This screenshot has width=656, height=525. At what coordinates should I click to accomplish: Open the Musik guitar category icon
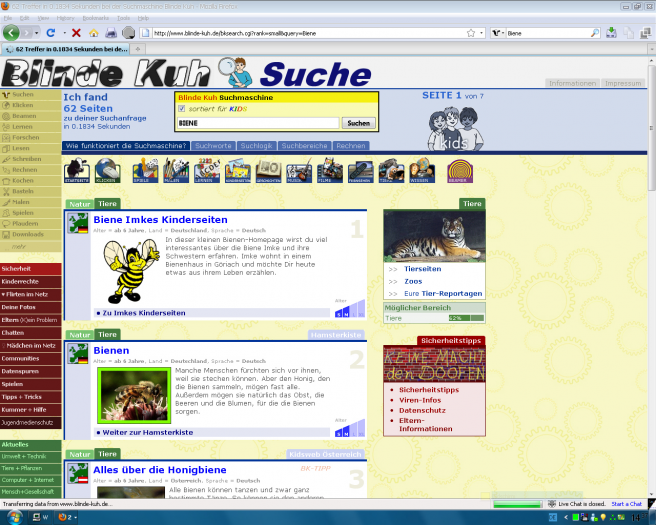(299, 170)
